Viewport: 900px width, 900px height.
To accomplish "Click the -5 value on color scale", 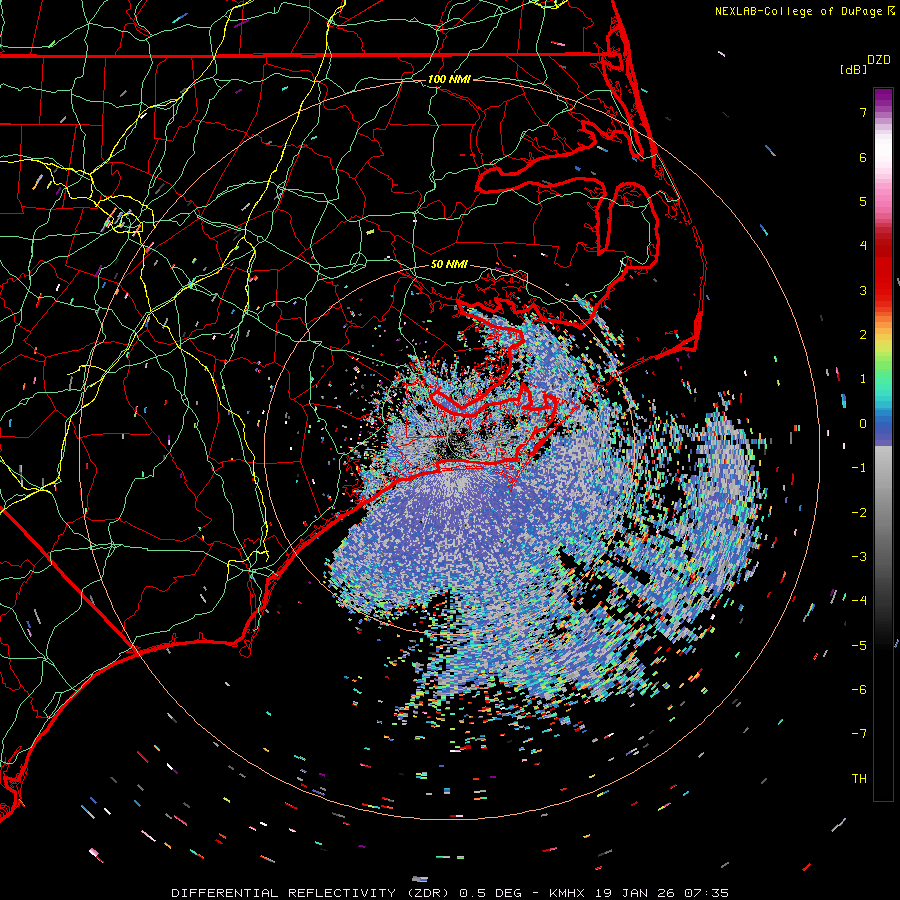I will coord(859,646).
